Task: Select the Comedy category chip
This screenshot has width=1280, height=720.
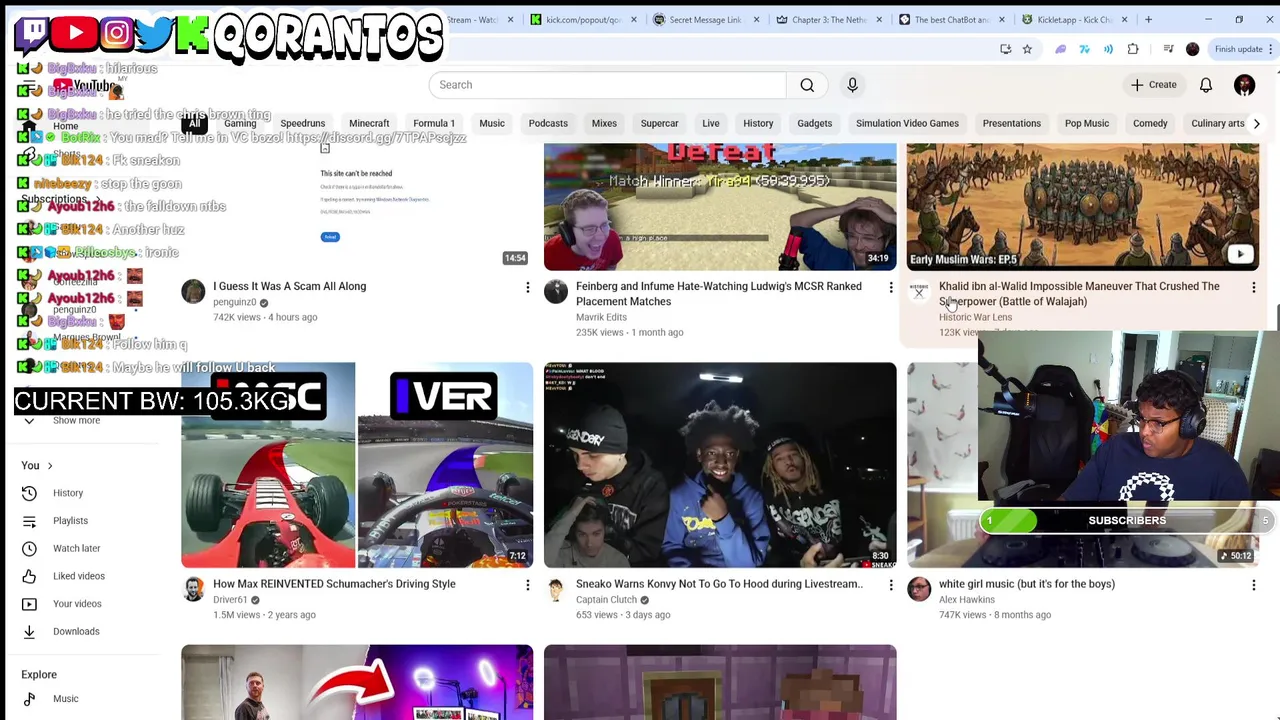Action: [1150, 124]
